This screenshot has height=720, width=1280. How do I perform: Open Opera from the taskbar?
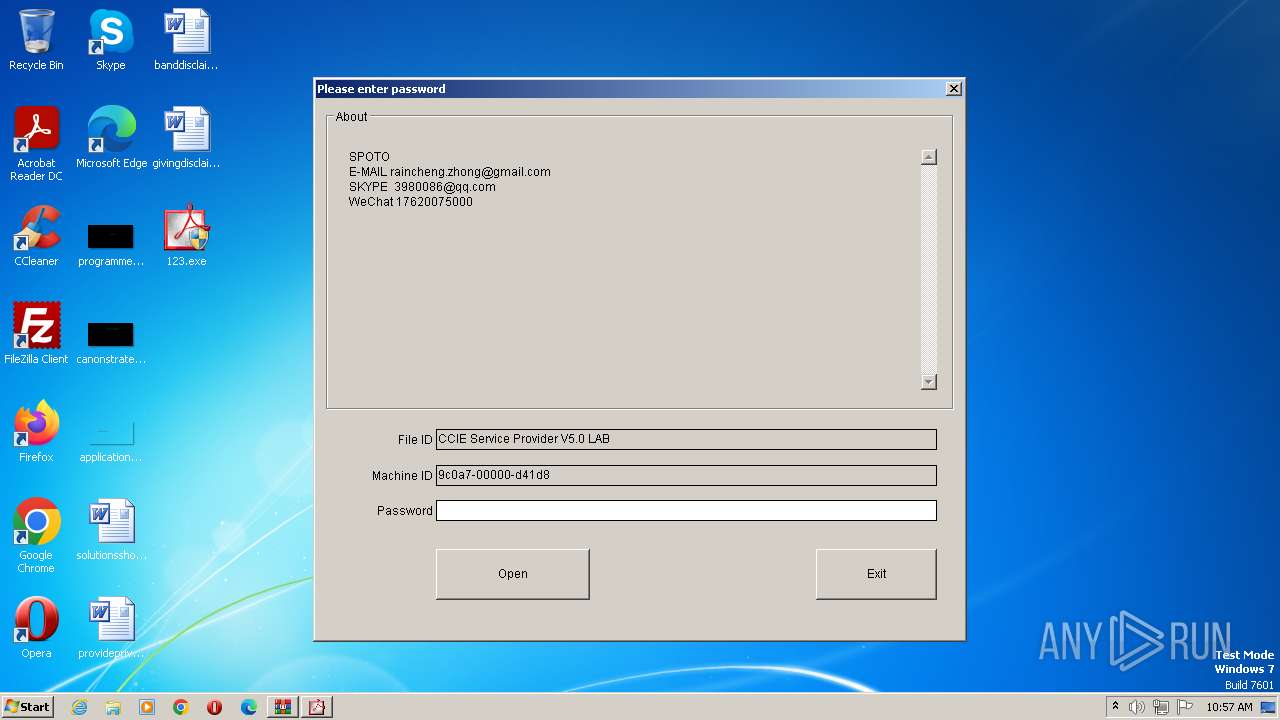click(x=214, y=707)
